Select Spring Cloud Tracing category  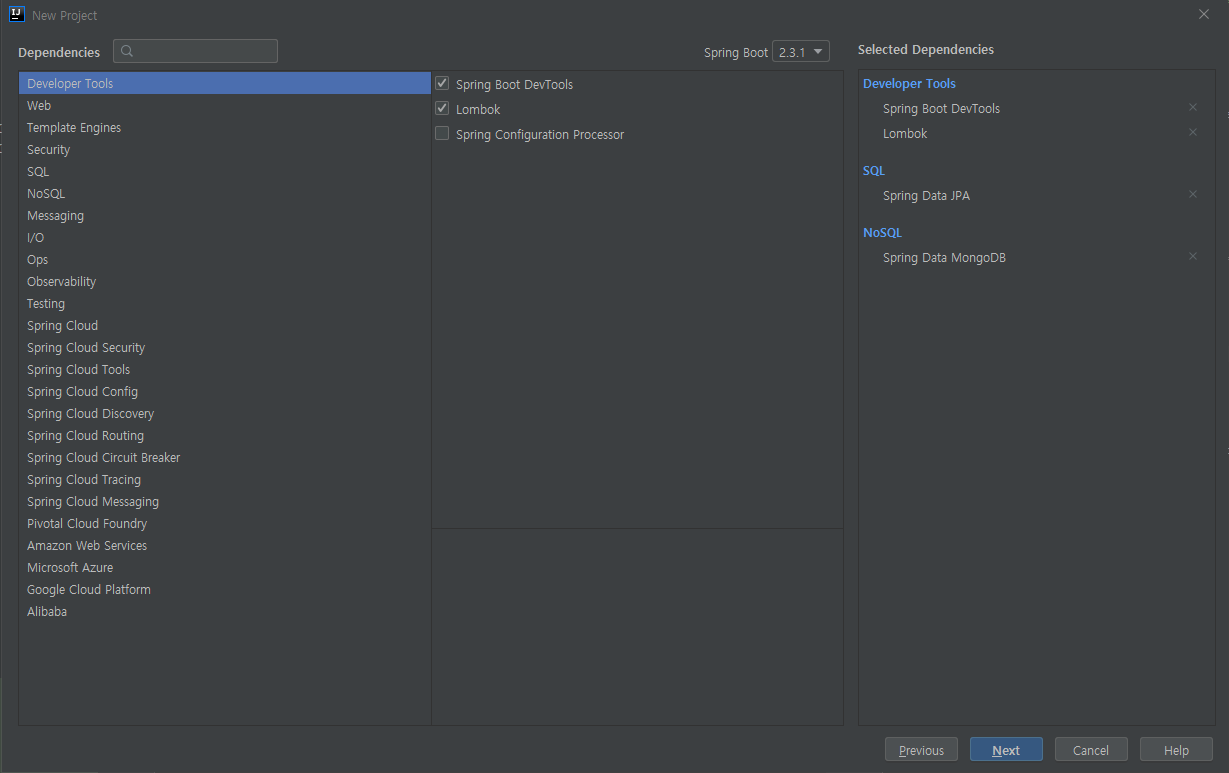click(x=225, y=479)
